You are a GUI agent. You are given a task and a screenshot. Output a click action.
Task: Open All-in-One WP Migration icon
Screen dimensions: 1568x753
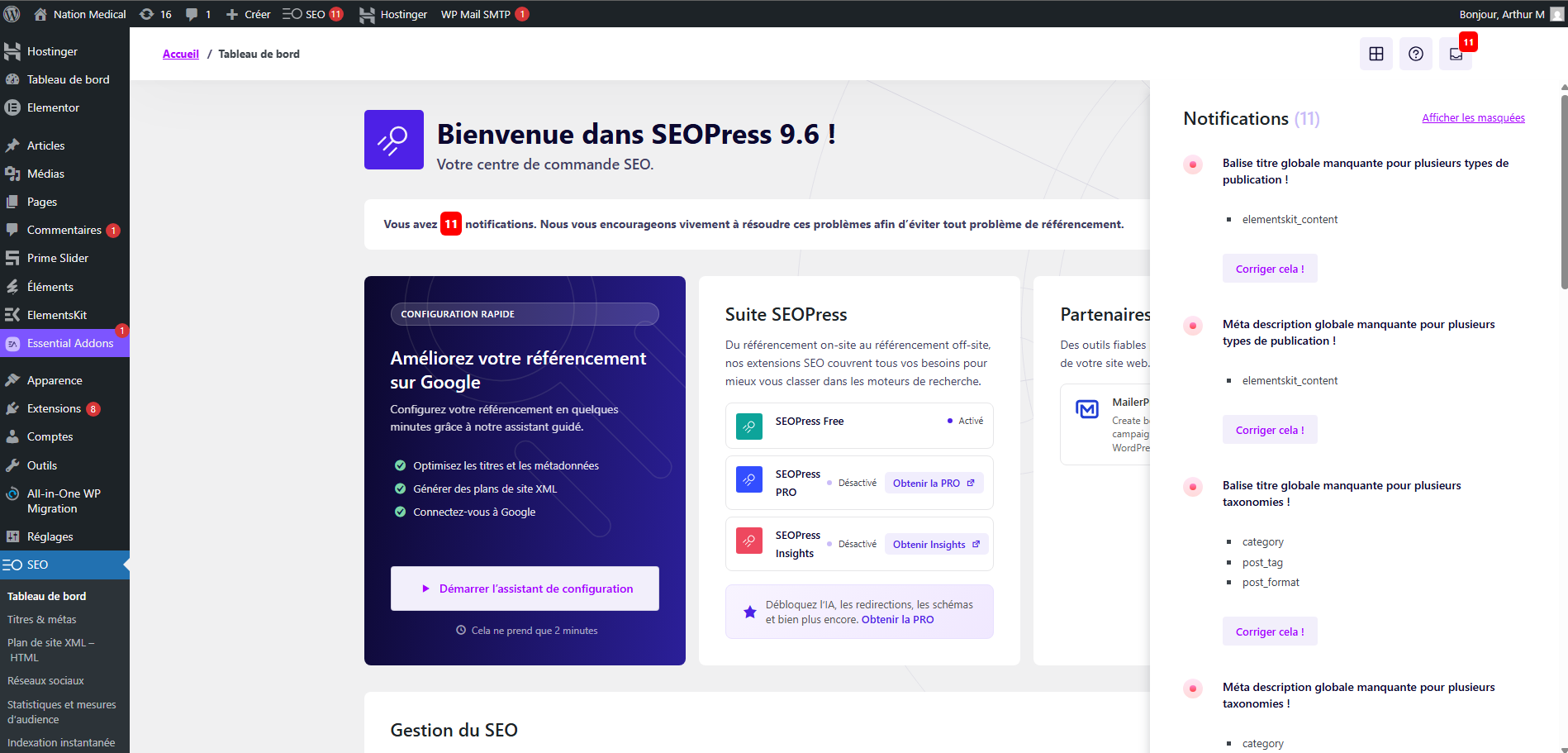[12, 493]
